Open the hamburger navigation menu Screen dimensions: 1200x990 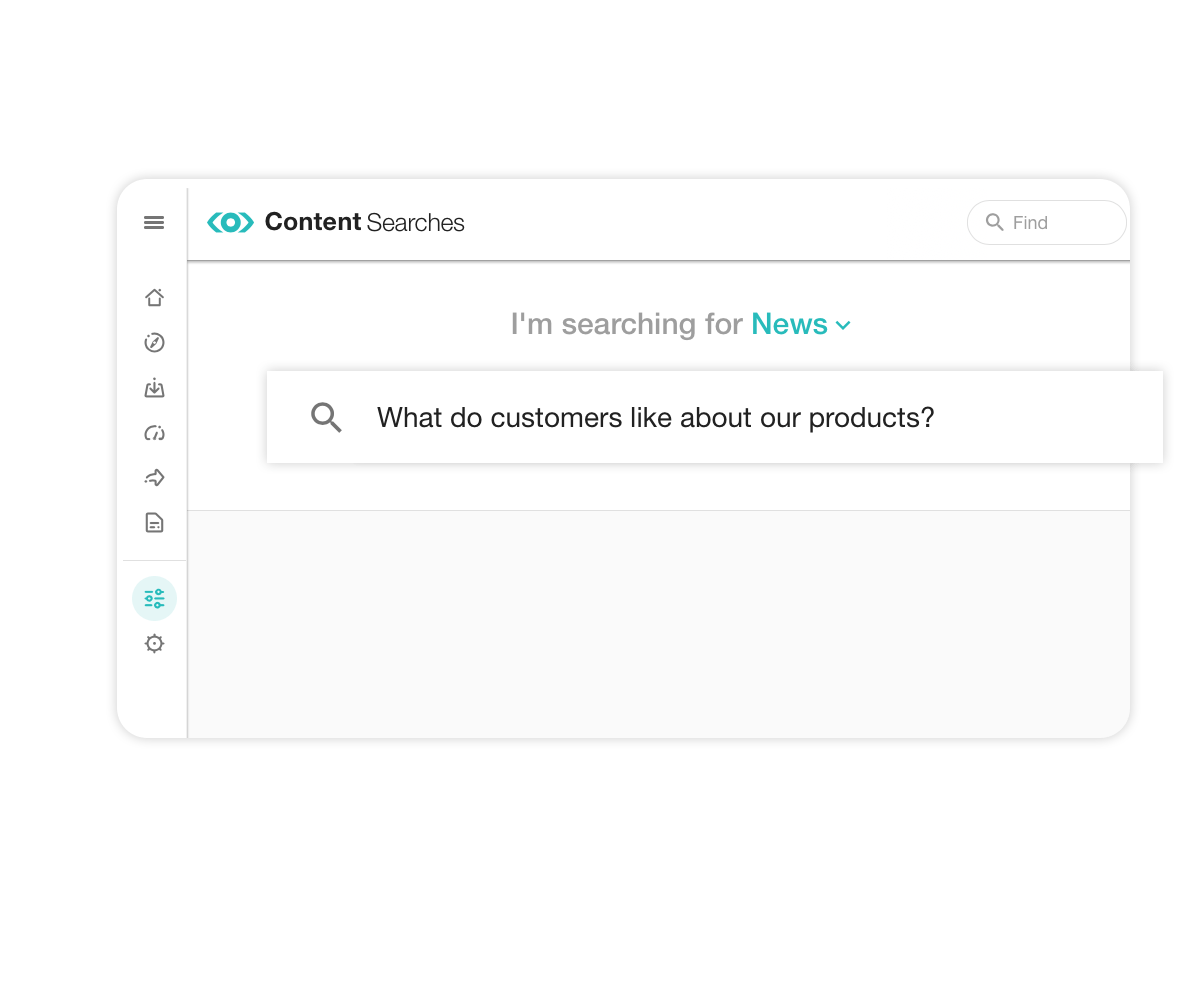(x=154, y=222)
